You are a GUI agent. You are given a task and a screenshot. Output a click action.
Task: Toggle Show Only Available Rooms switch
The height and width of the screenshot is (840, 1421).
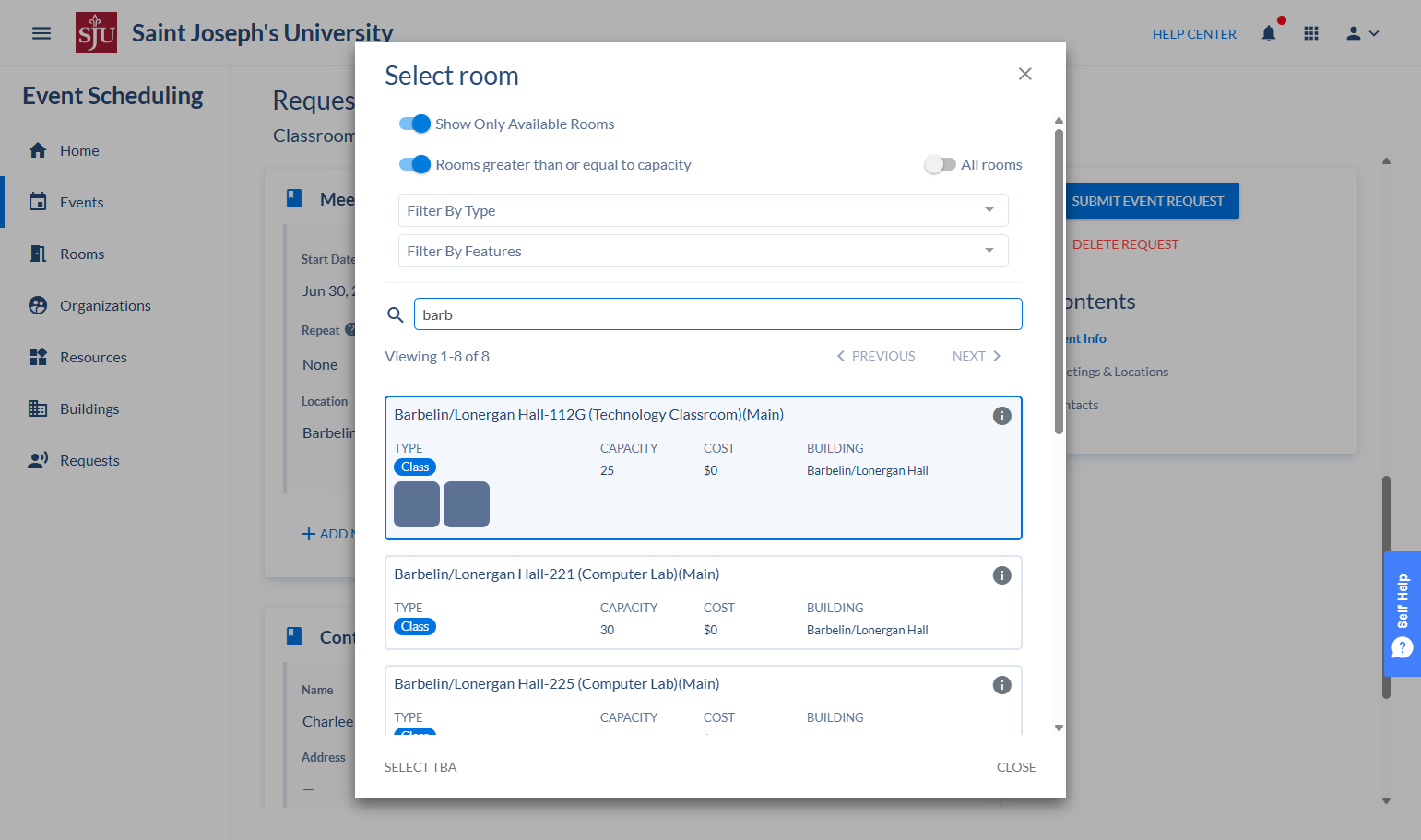pyautogui.click(x=415, y=124)
